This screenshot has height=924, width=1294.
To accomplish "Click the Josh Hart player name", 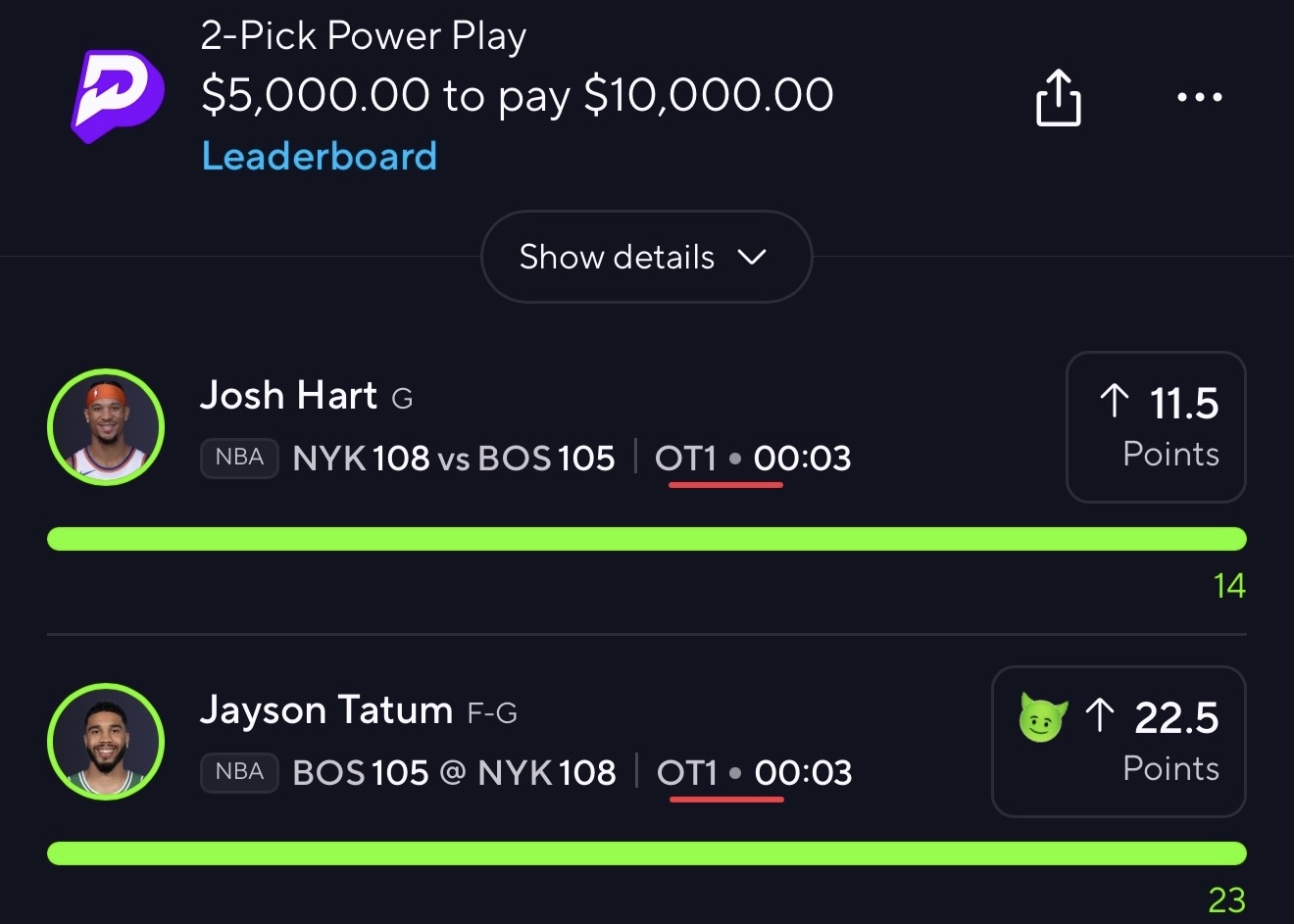I will point(288,396).
